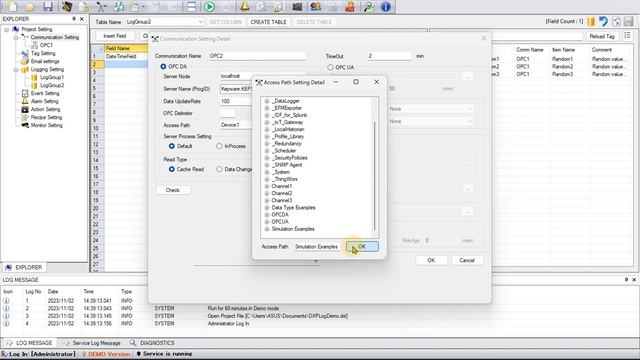This screenshot has width=640, height=360.
Task: Collapse the Logging Setting tree node
Action: point(16,69)
